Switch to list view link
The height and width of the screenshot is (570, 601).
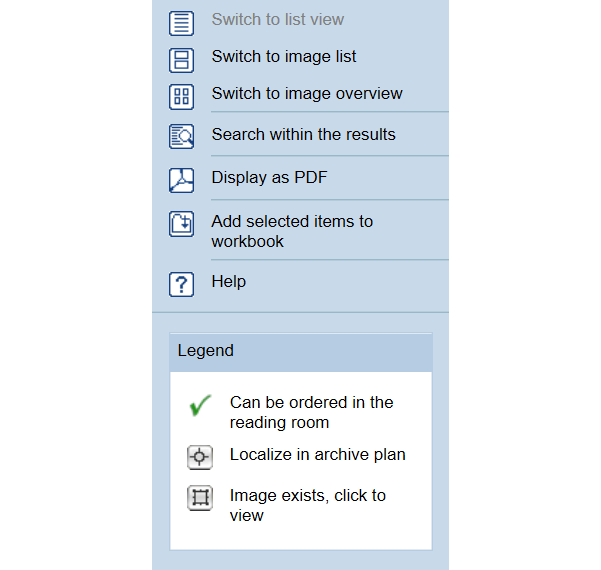pos(278,19)
